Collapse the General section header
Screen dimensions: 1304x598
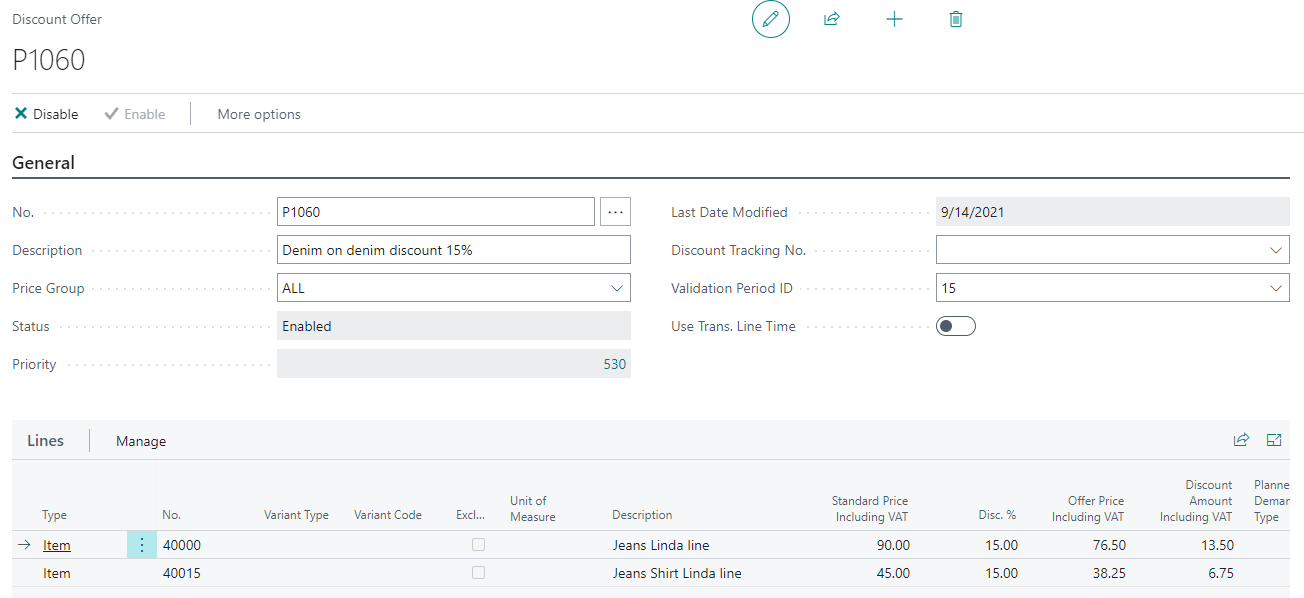pyautogui.click(x=43, y=163)
